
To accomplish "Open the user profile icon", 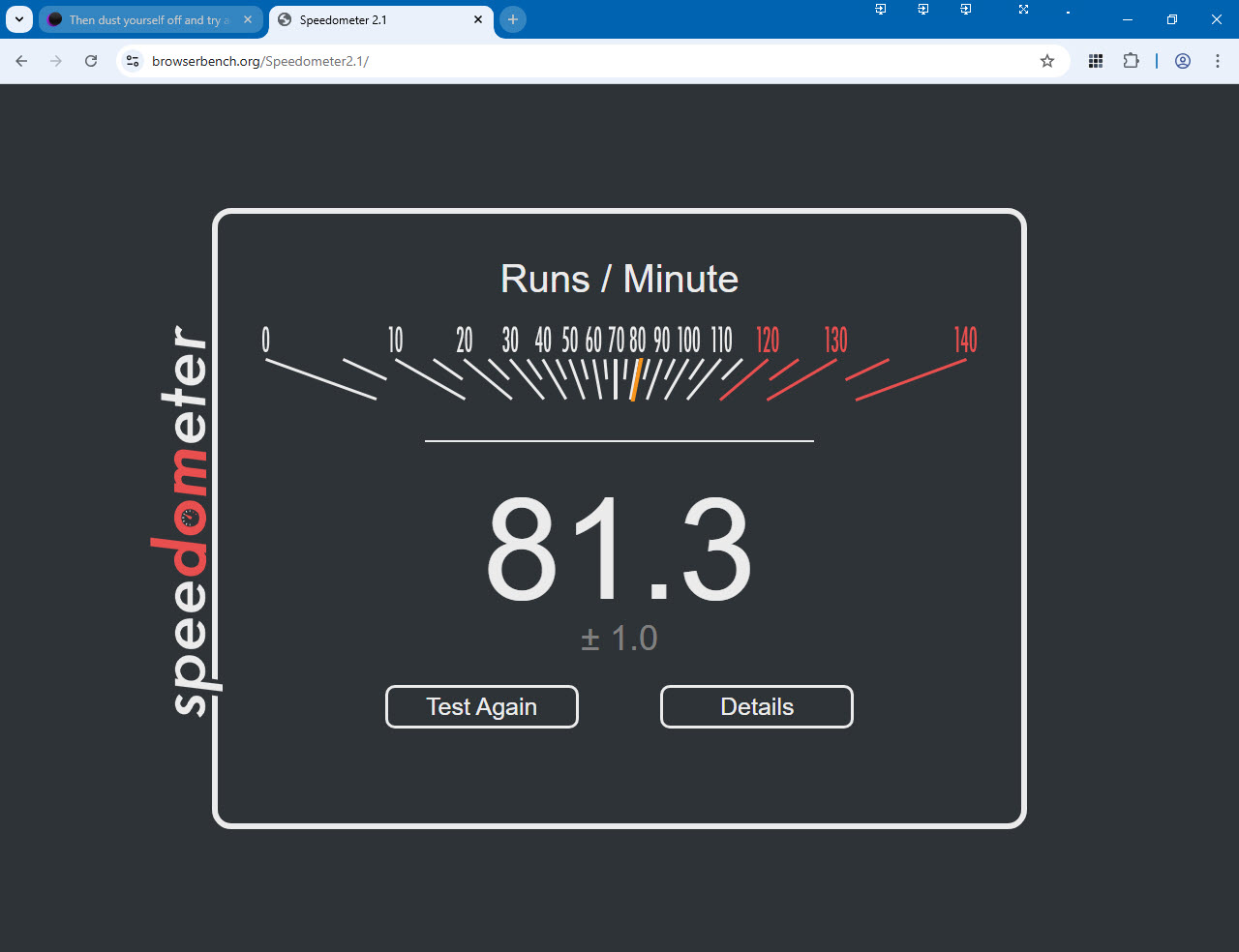I will click(1183, 61).
